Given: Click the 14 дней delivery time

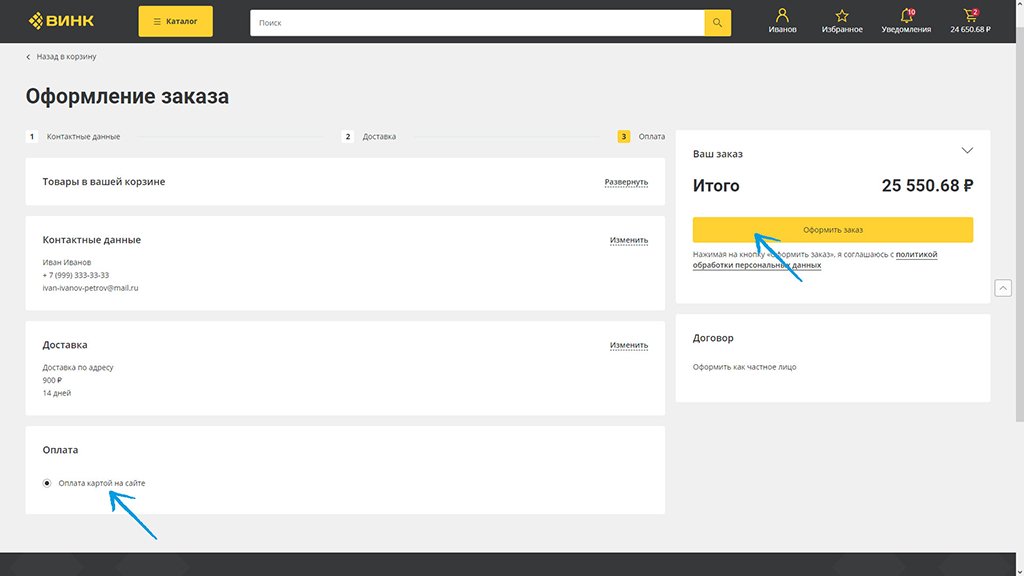Looking at the screenshot, I should coord(57,393).
